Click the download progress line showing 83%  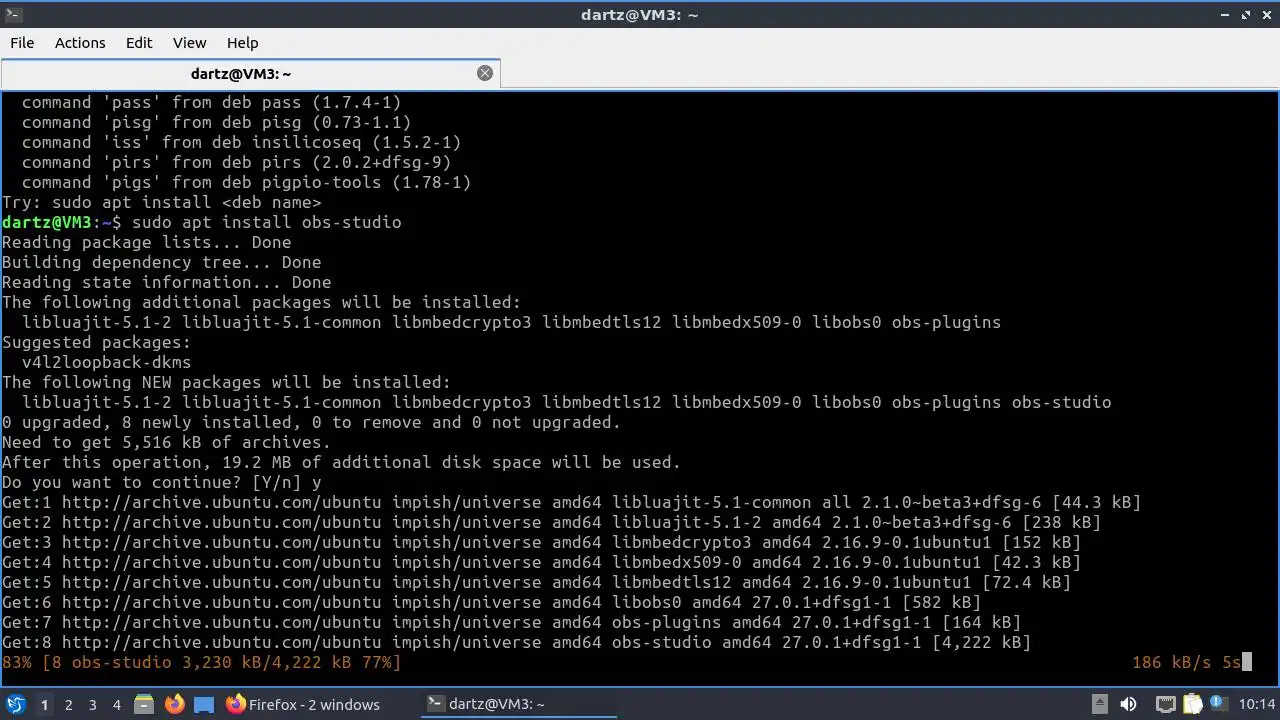[x=201, y=662]
